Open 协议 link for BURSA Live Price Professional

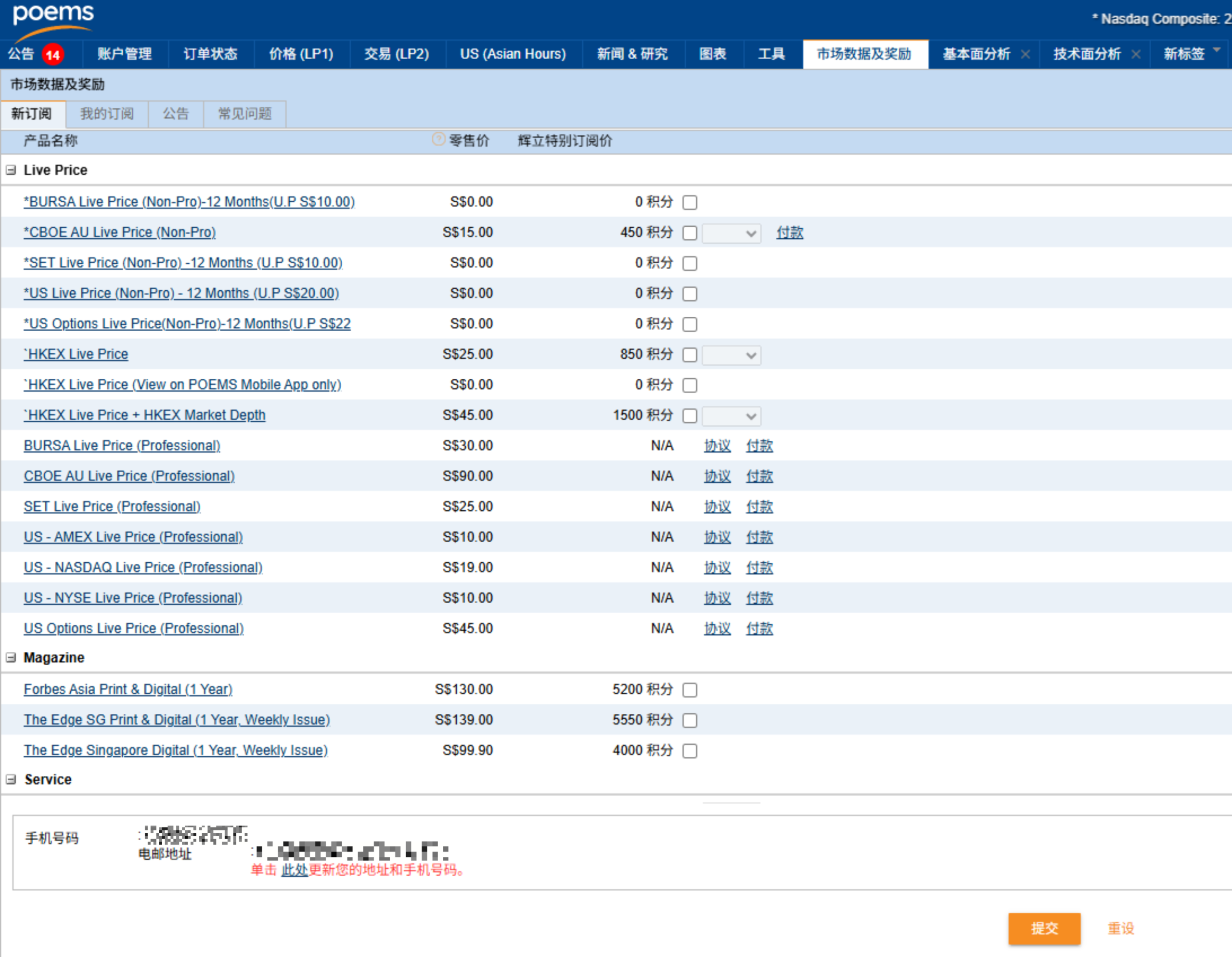[717, 446]
